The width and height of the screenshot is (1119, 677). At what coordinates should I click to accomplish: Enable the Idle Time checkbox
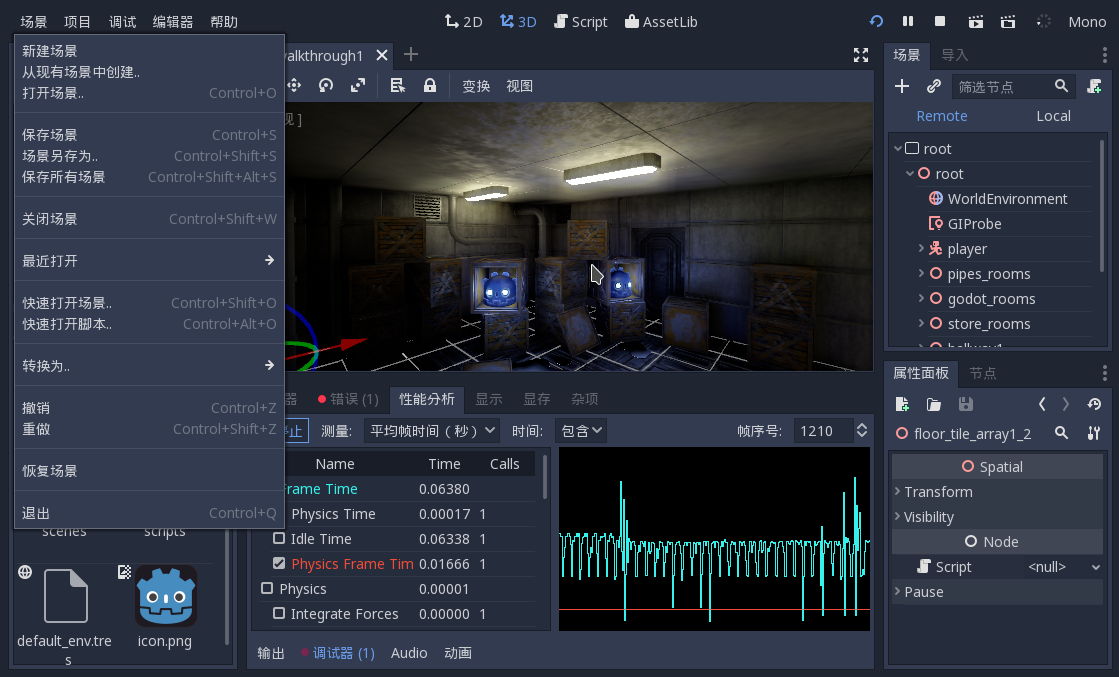coord(278,538)
